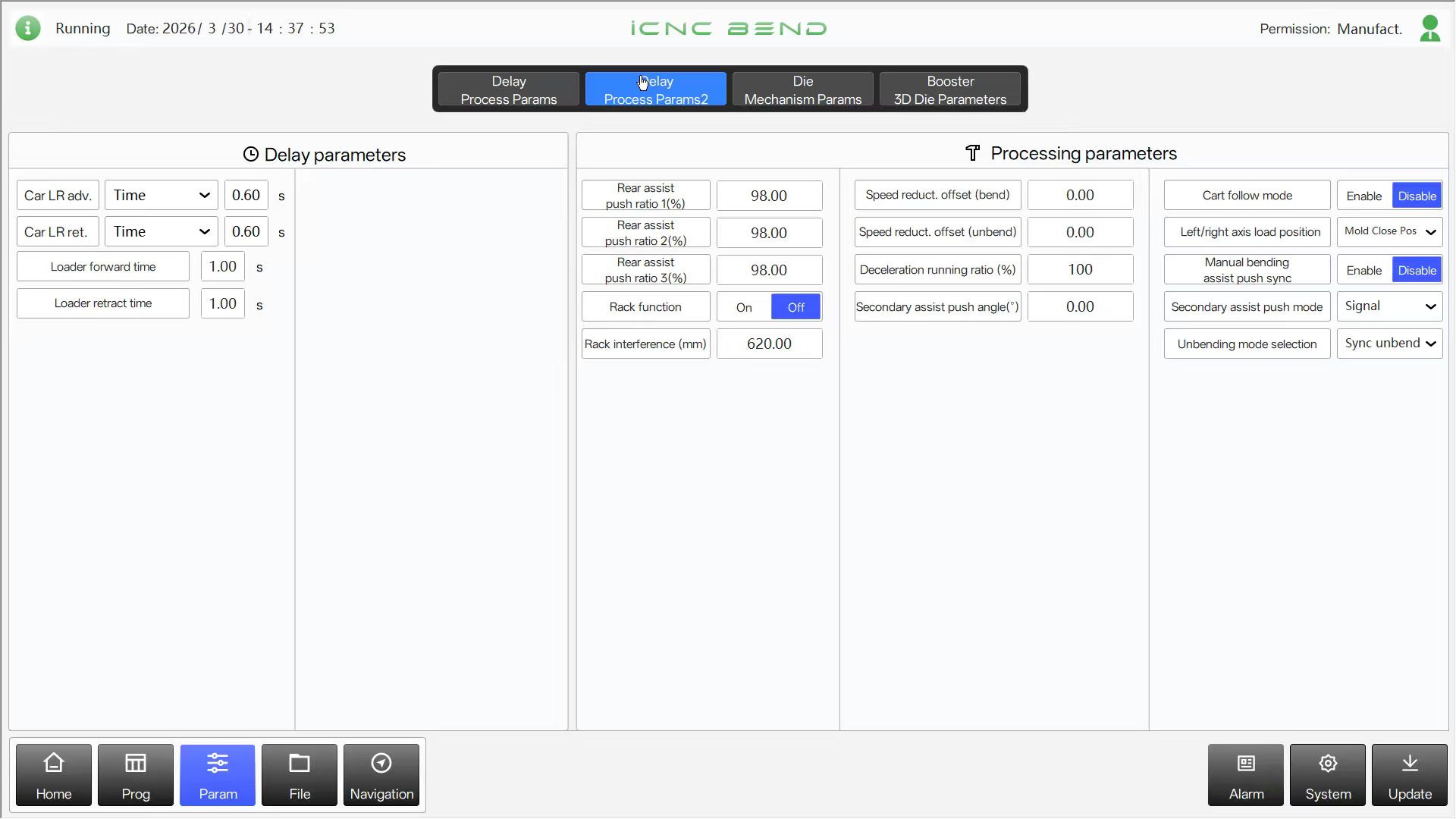
Task: Turn Rack function On
Action: pyautogui.click(x=744, y=307)
